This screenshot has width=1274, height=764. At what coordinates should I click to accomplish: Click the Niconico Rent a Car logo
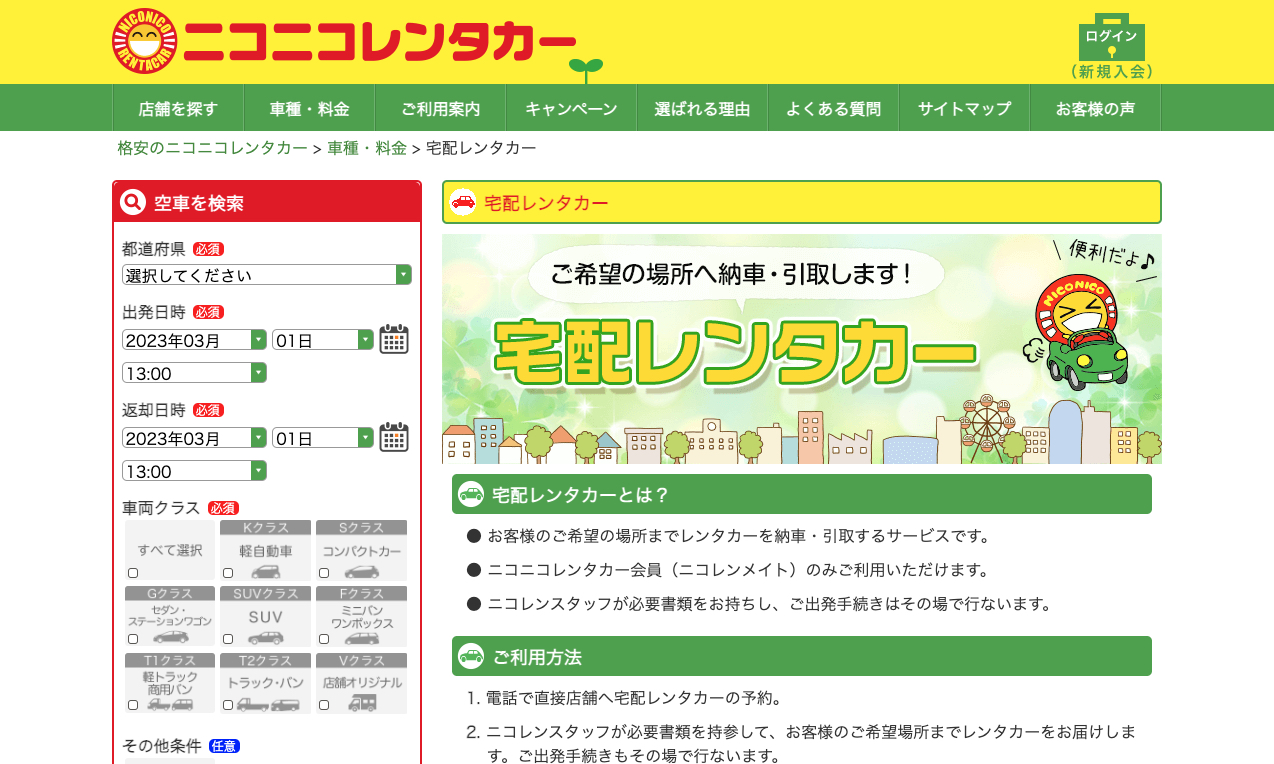pyautogui.click(x=145, y=41)
